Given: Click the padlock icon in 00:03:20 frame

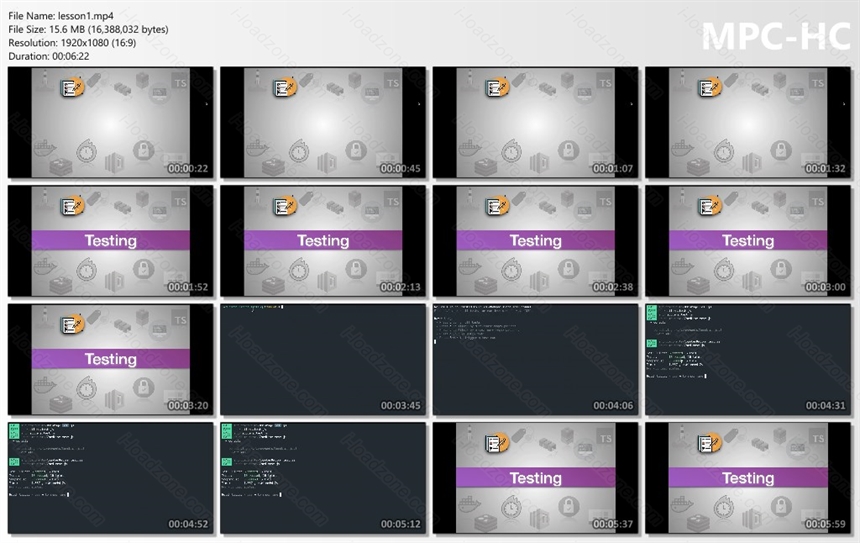Looking at the screenshot, I should click(x=144, y=386).
